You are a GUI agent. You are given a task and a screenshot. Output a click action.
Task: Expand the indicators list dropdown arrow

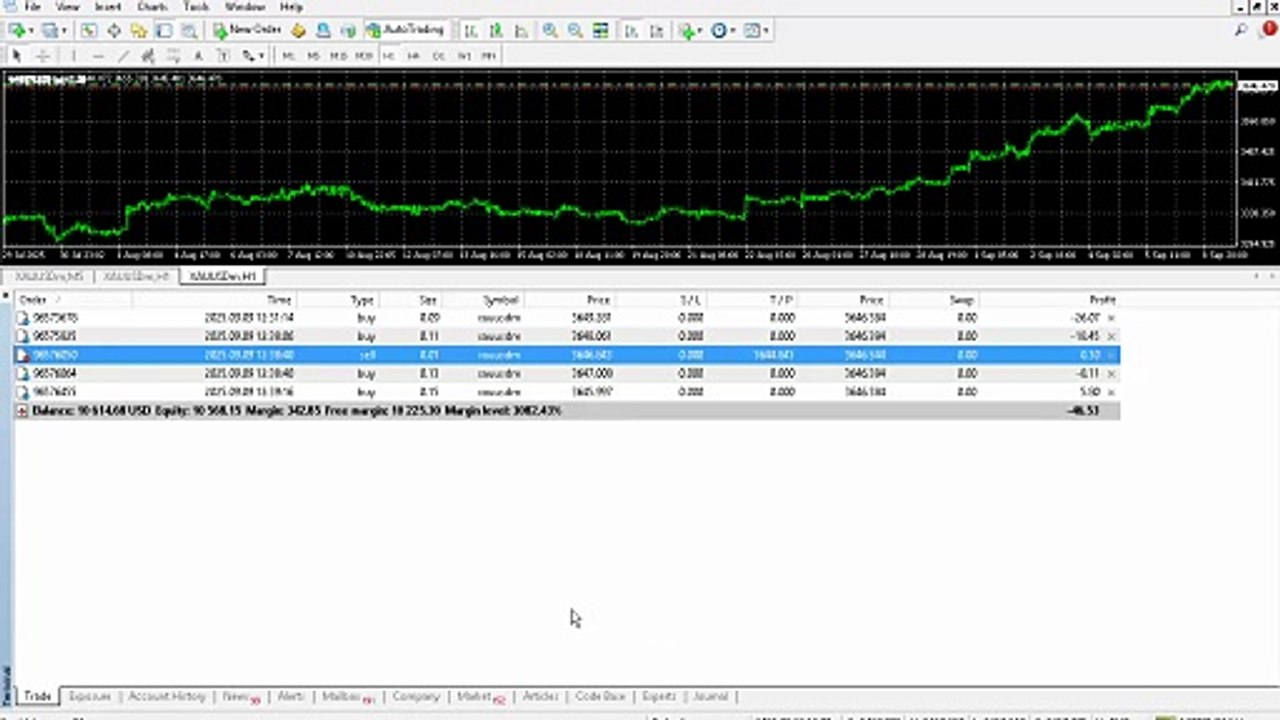click(700, 31)
